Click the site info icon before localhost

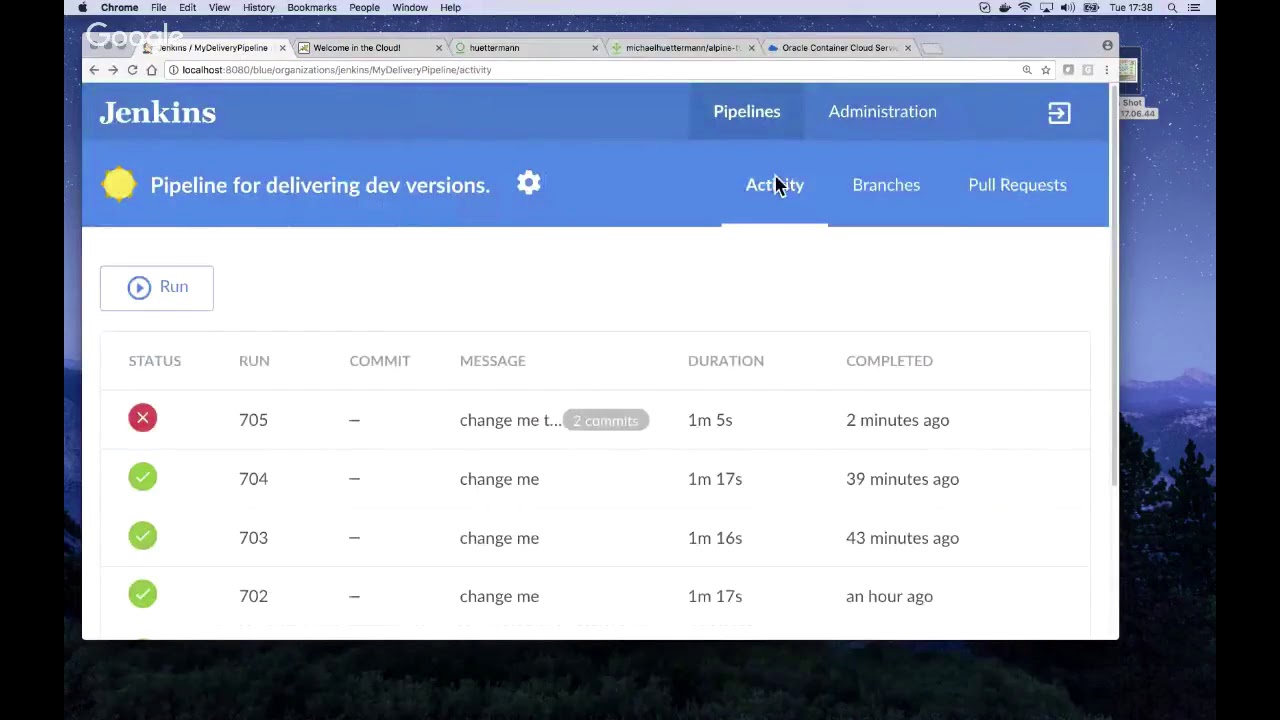pyautogui.click(x=174, y=70)
